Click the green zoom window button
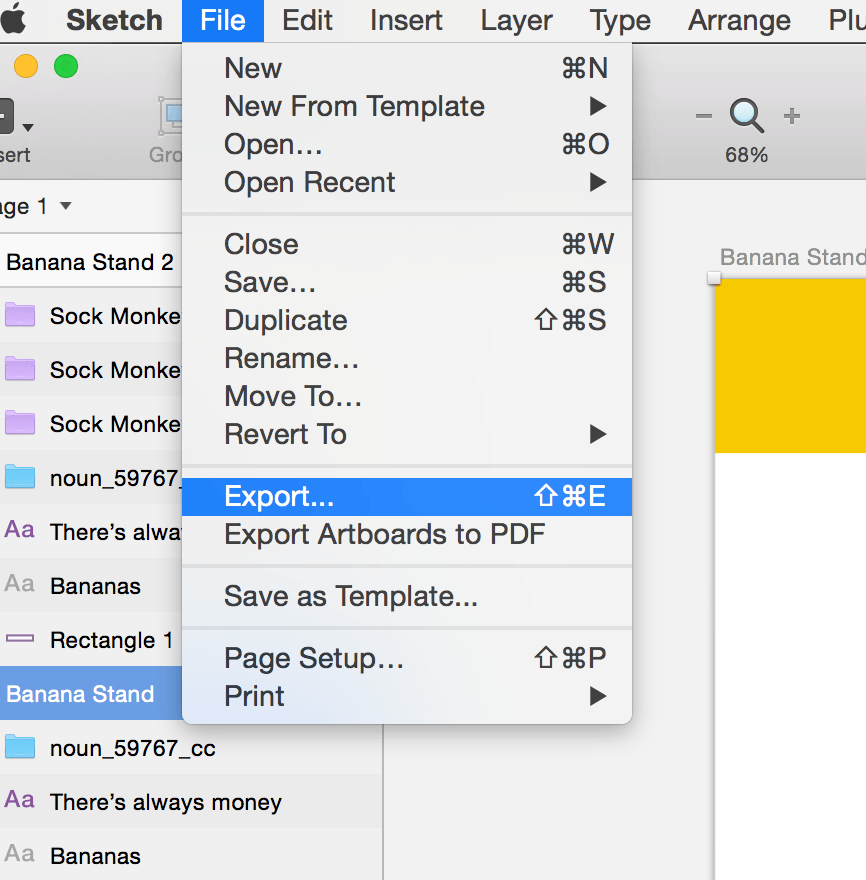This screenshot has height=880, width=866. click(66, 66)
